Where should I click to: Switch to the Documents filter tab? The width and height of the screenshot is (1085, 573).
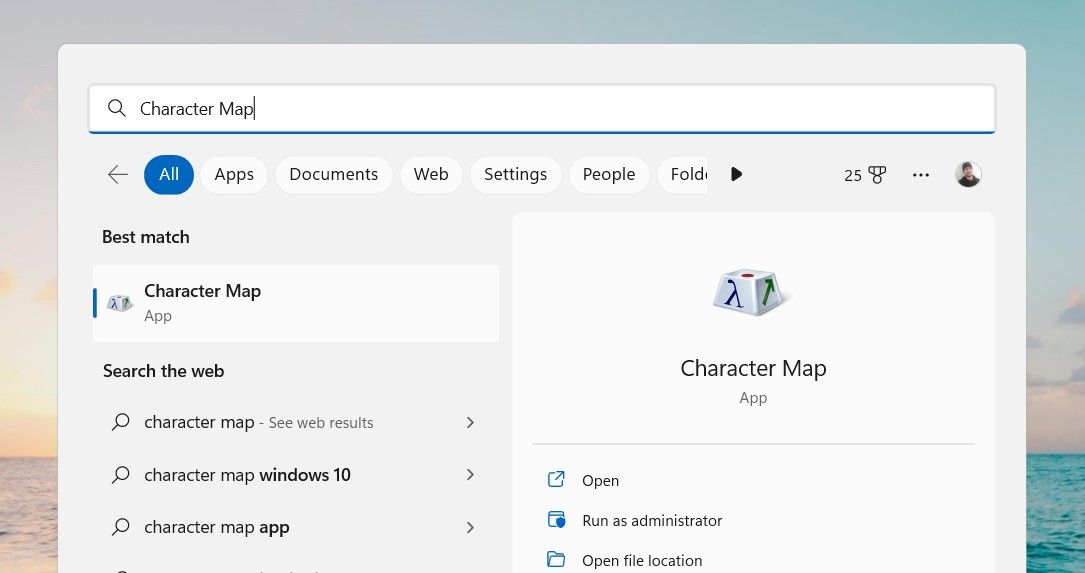[x=334, y=174]
